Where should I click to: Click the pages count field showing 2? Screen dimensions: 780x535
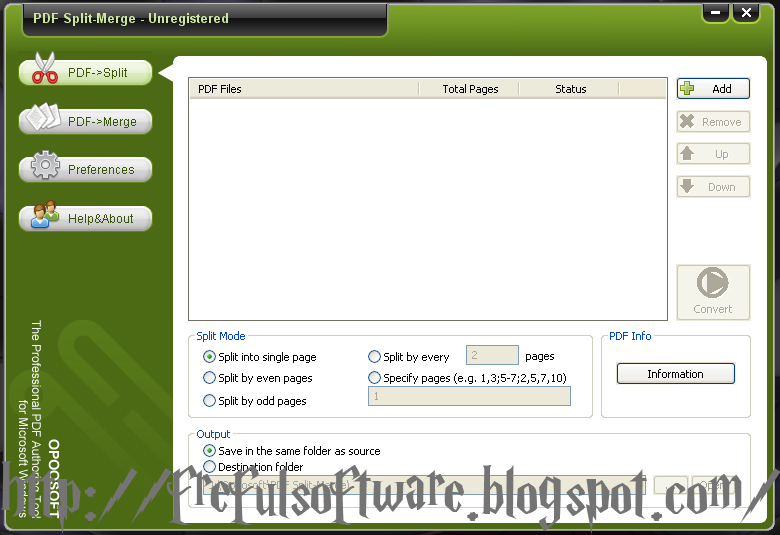tap(492, 355)
